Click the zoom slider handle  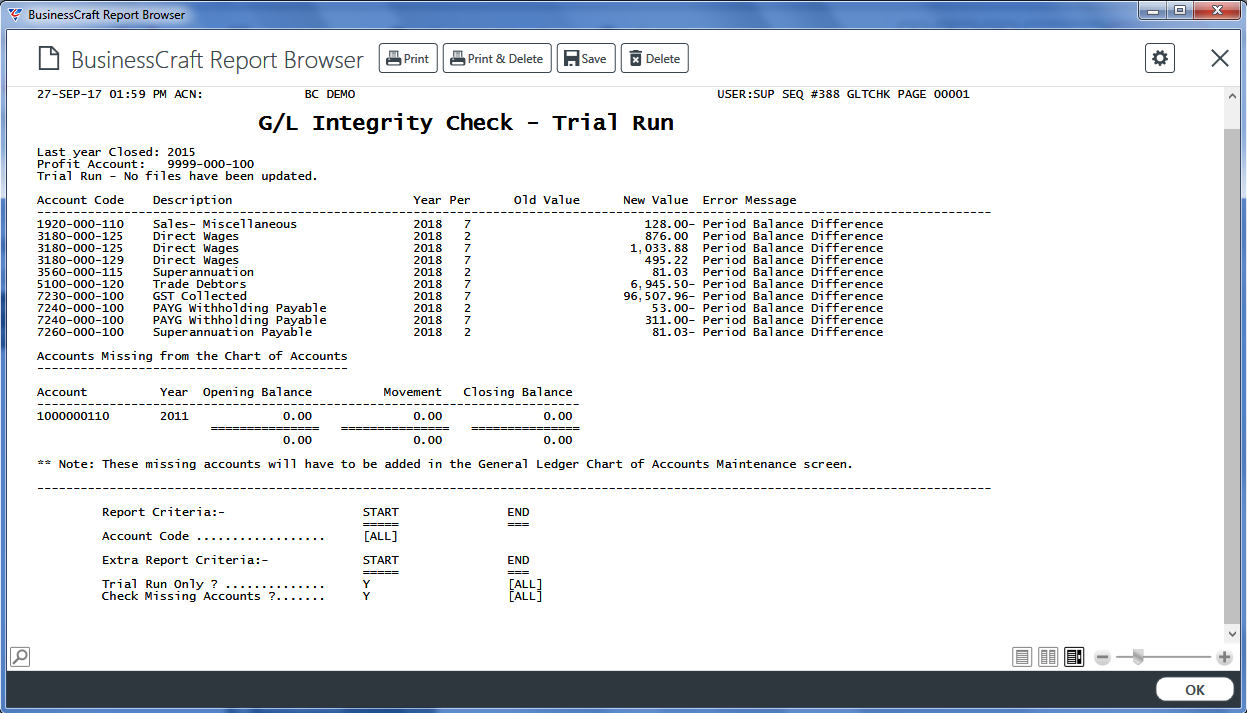[1137, 657]
